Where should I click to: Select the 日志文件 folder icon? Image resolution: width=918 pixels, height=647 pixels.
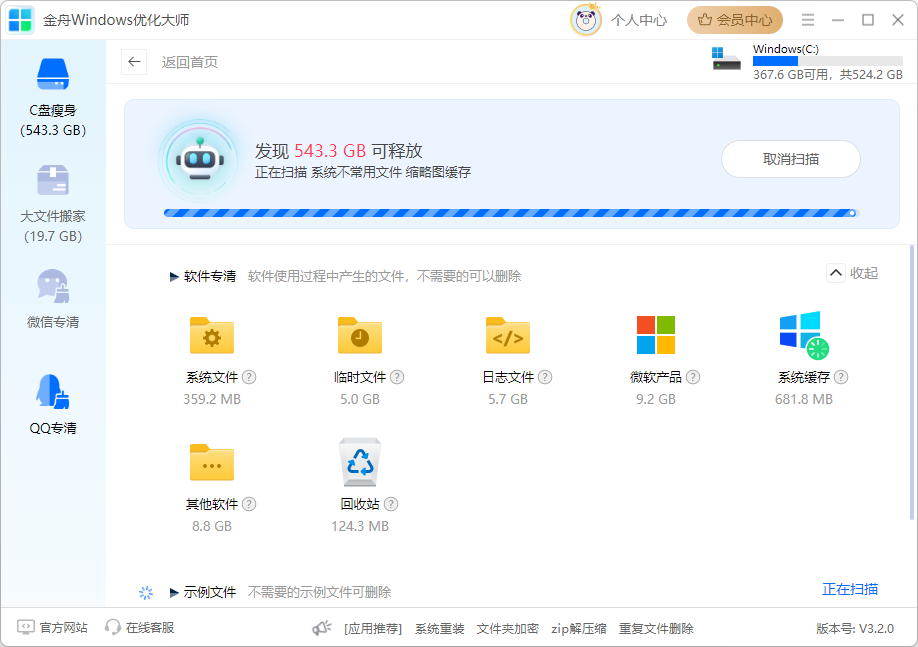(508, 335)
